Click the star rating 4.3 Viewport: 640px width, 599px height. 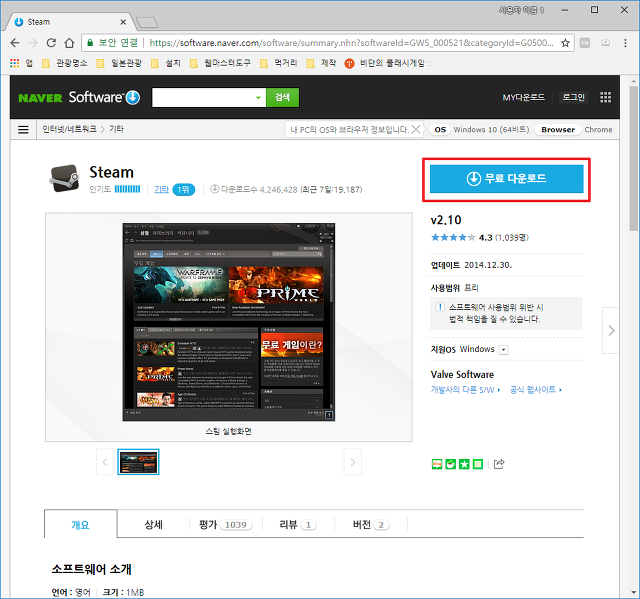coord(480,237)
